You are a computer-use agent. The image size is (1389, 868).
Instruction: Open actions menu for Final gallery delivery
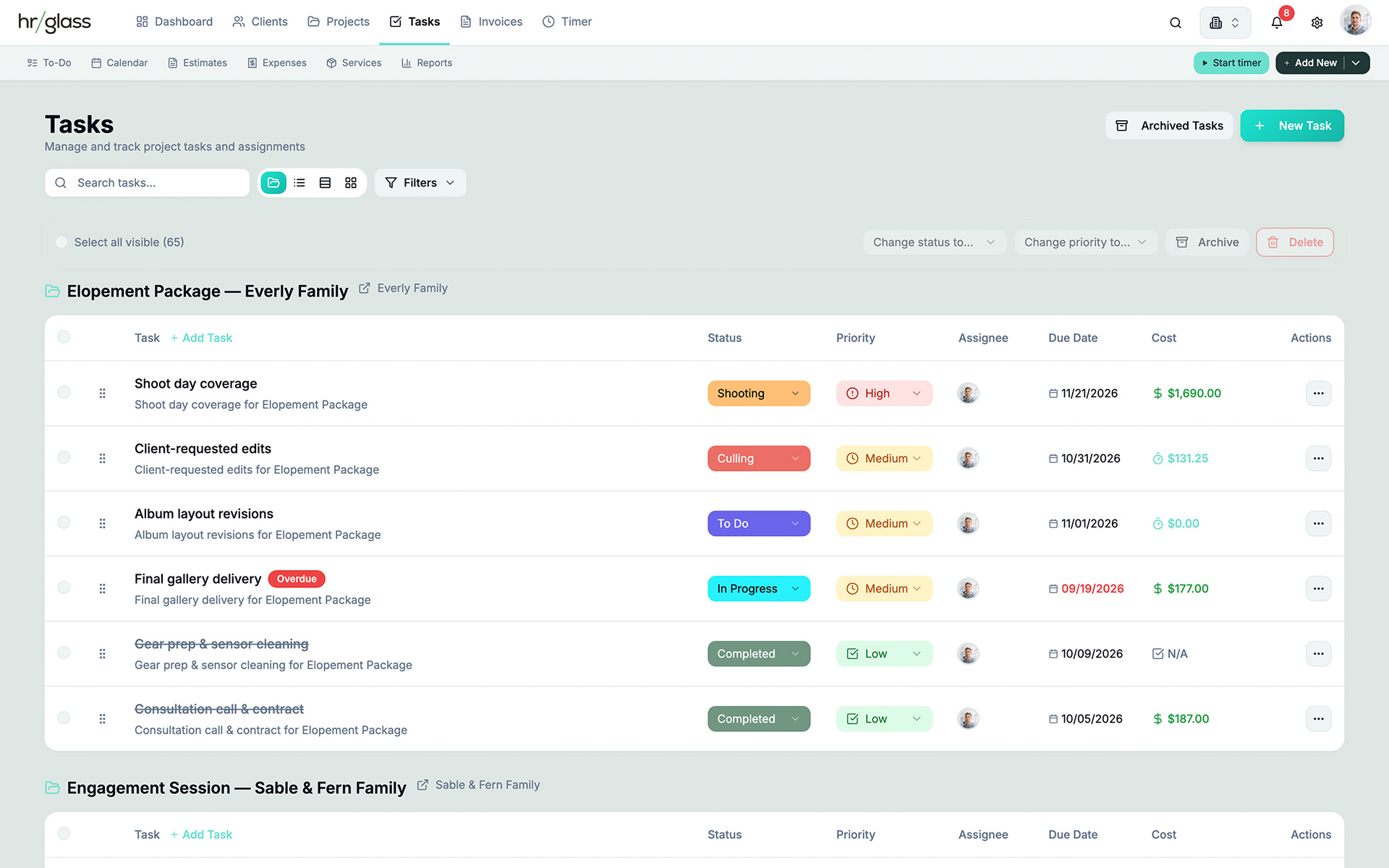(1318, 589)
